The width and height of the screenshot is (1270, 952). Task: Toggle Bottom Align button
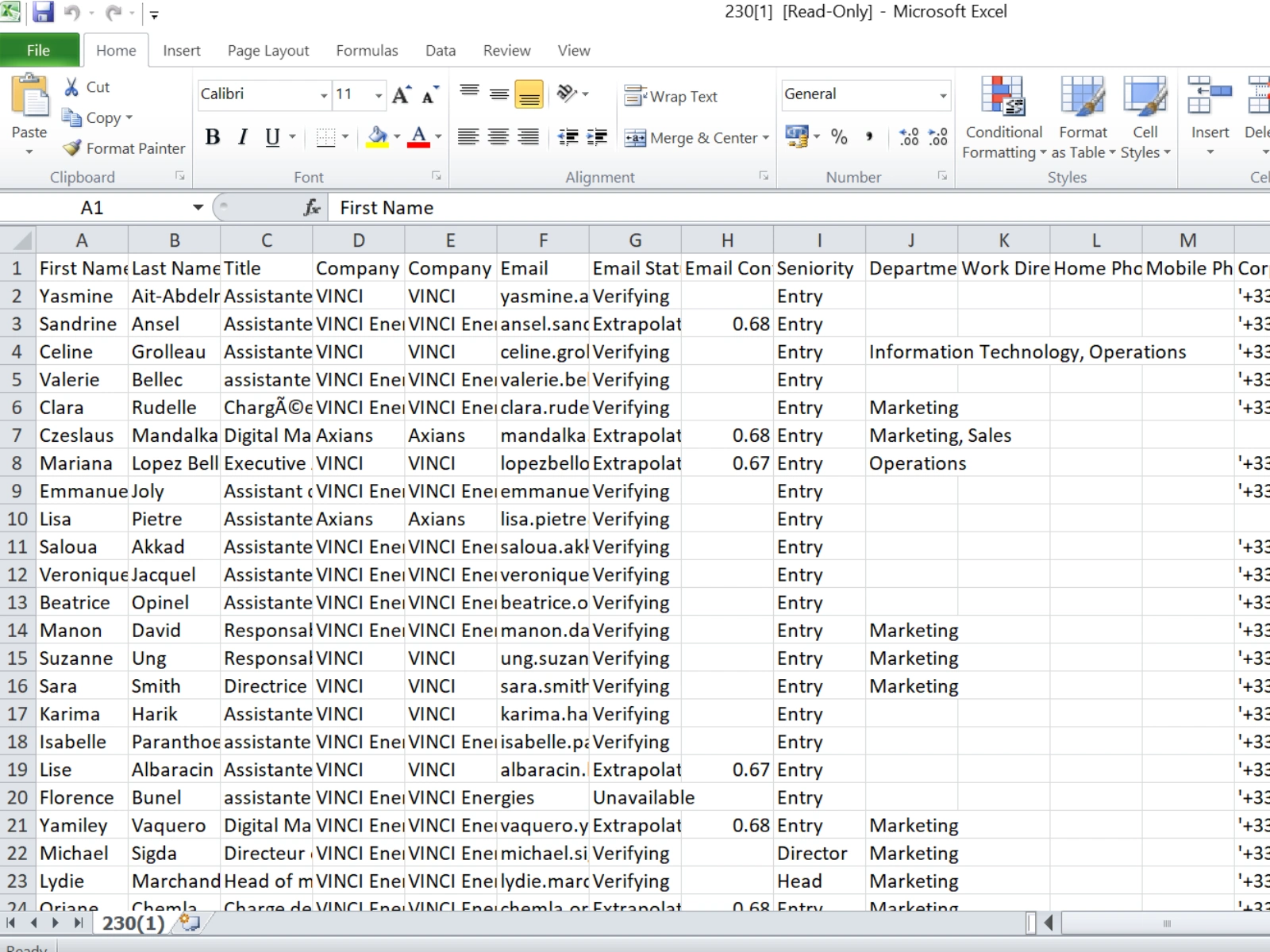tap(529, 94)
